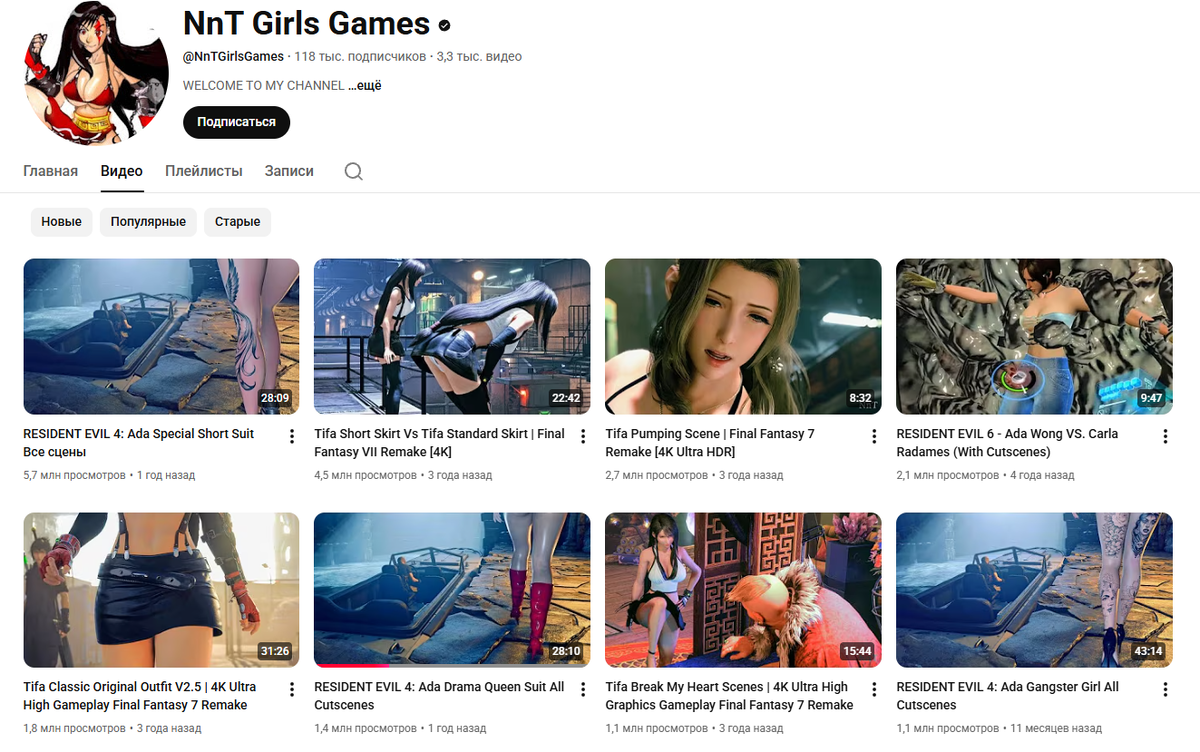Play the Tifa Short Skirt Vs Standard Skirt thumbnail
Viewport: 1200px width, 752px height.
(451, 336)
